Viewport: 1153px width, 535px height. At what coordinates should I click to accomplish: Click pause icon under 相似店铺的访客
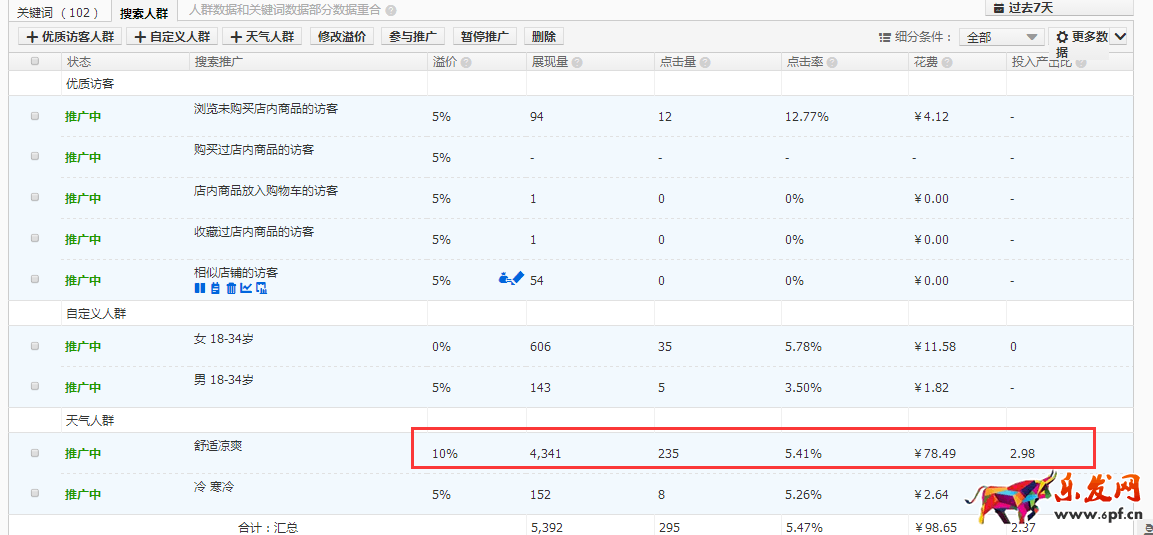(199, 289)
